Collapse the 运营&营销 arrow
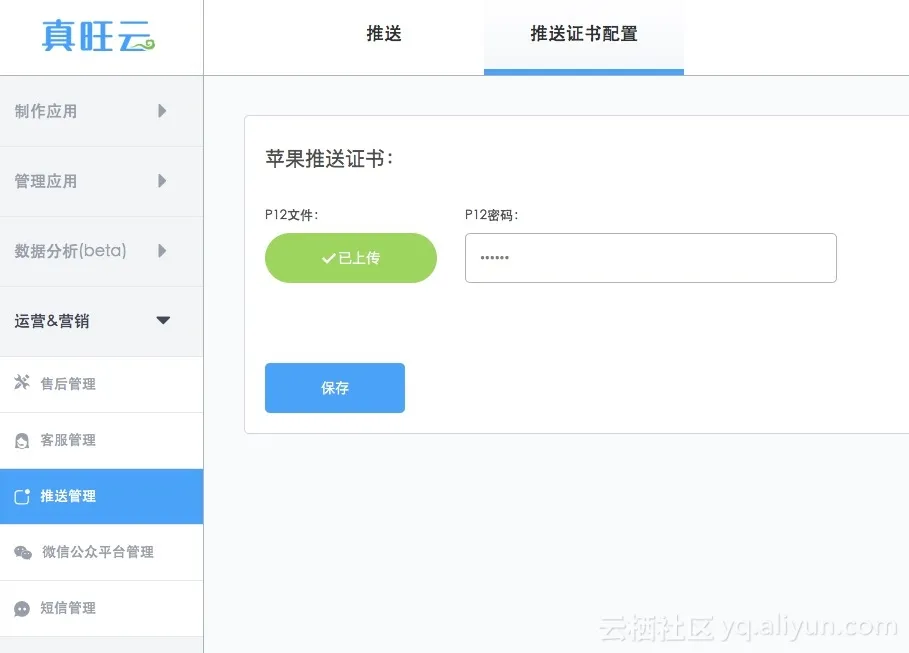 [x=163, y=320]
